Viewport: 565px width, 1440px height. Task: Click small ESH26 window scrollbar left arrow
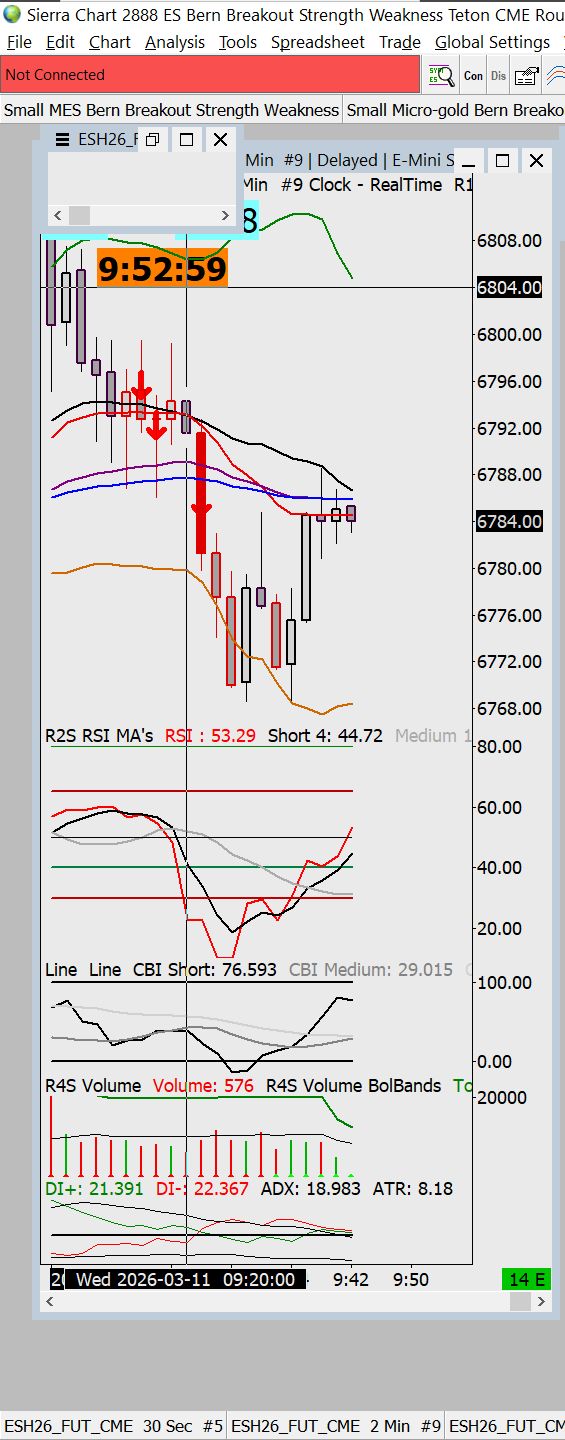pyautogui.click(x=57, y=215)
